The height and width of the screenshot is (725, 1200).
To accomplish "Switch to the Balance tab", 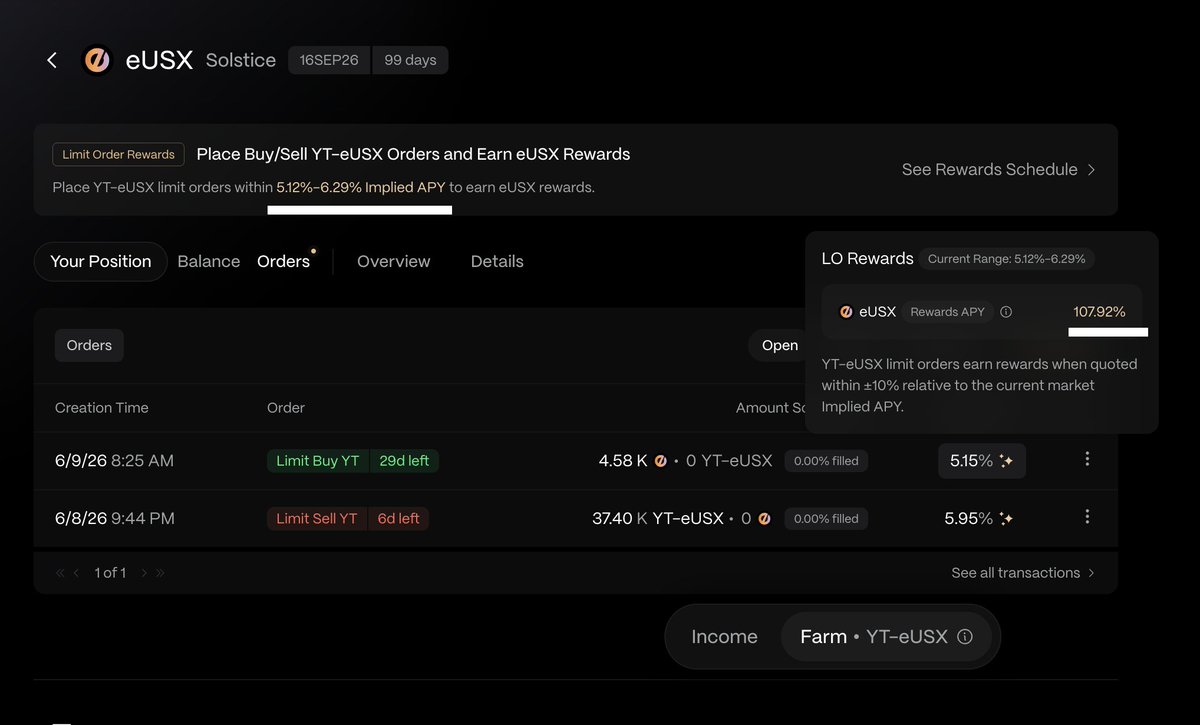I will (209, 261).
